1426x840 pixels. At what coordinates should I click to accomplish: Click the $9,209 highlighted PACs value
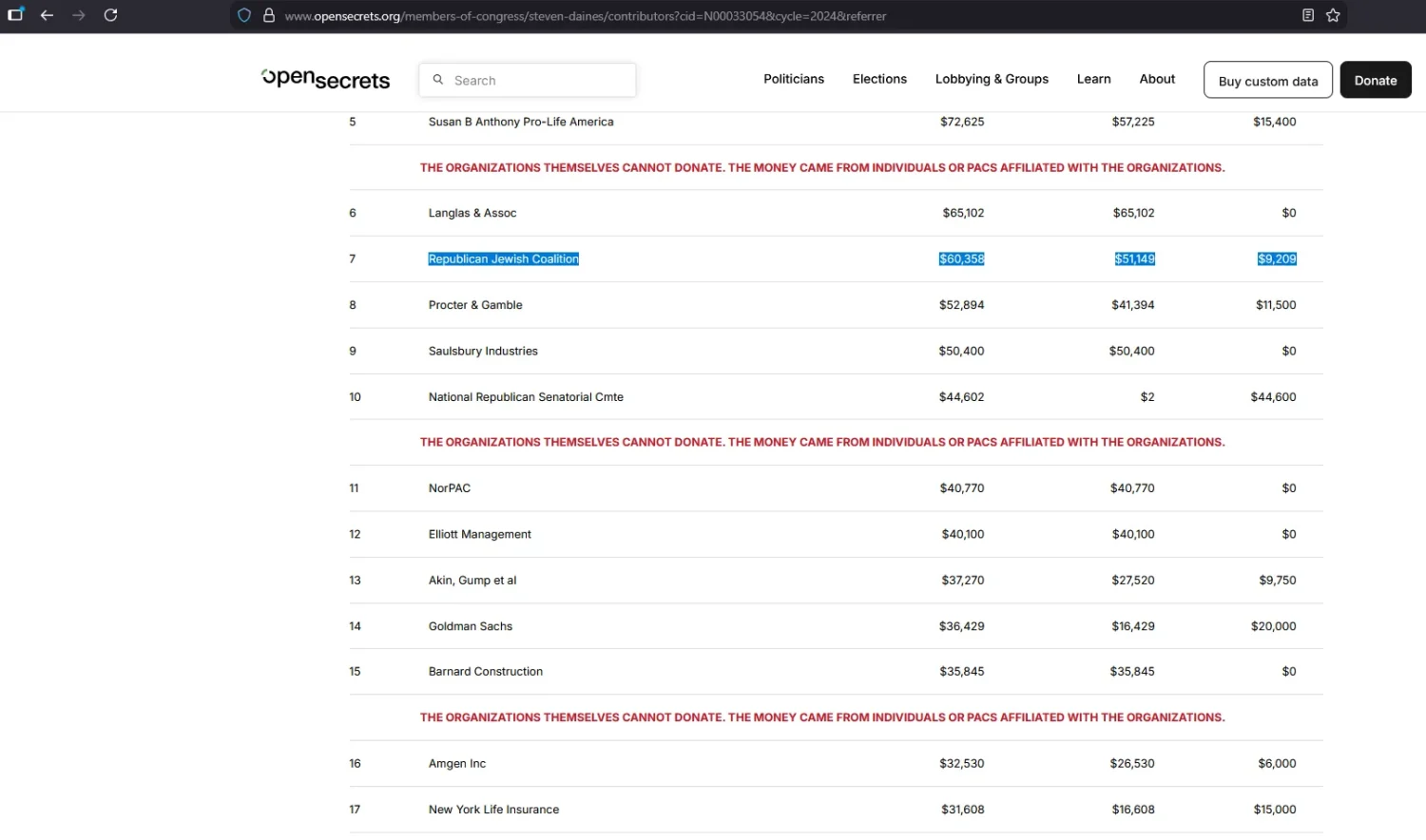tap(1277, 258)
